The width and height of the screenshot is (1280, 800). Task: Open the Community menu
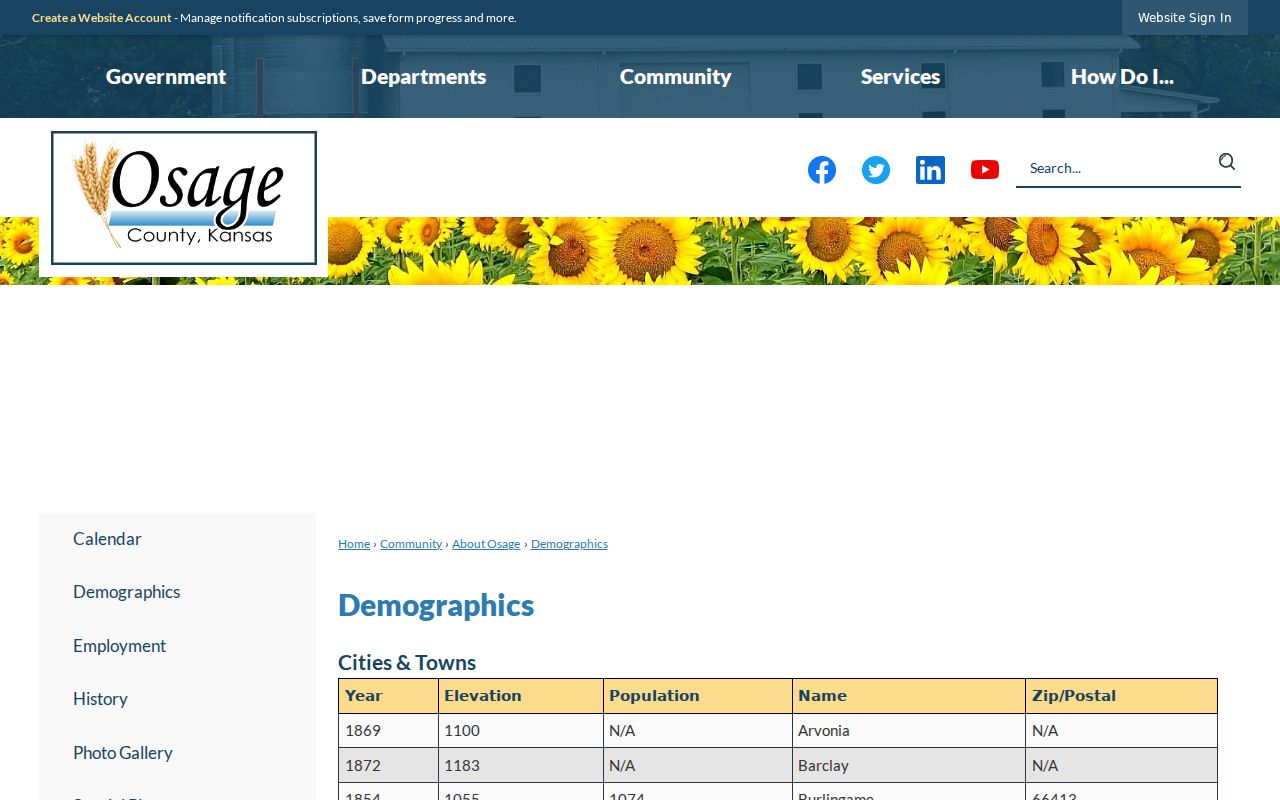(x=676, y=77)
